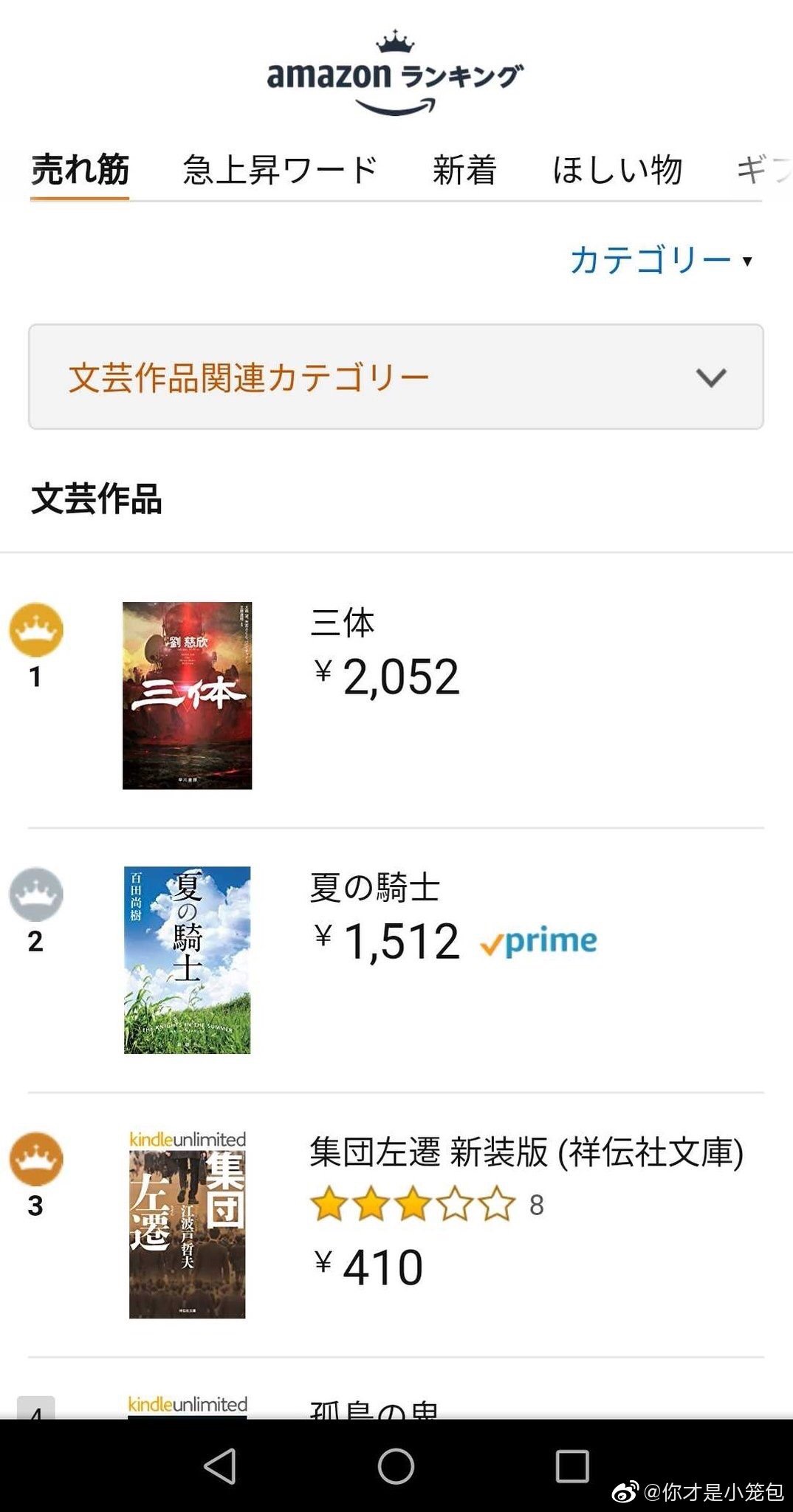This screenshot has width=793, height=1512.
Task: Switch to the 急上昇ワード tab
Action: tap(280, 171)
